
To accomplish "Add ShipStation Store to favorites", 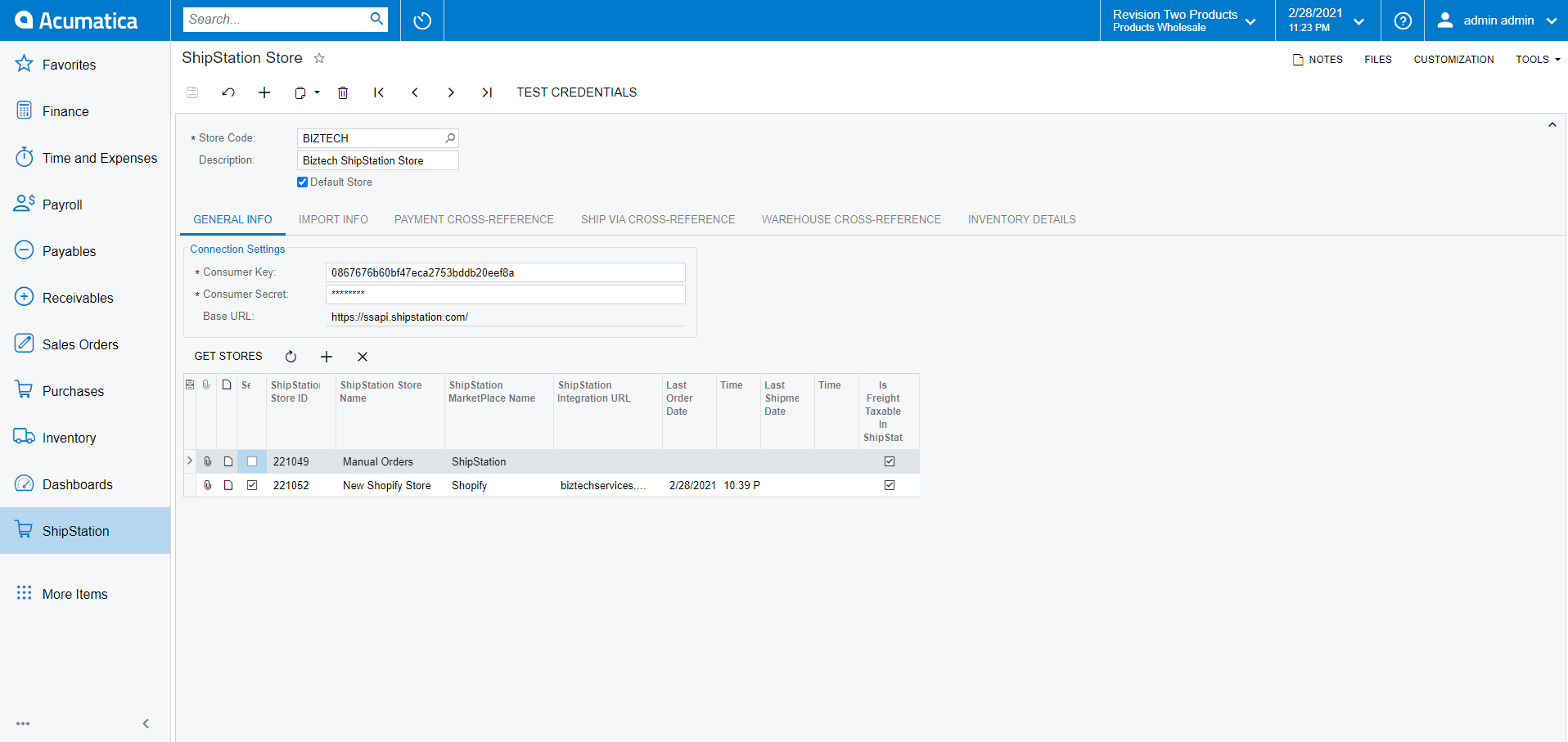I will (319, 58).
